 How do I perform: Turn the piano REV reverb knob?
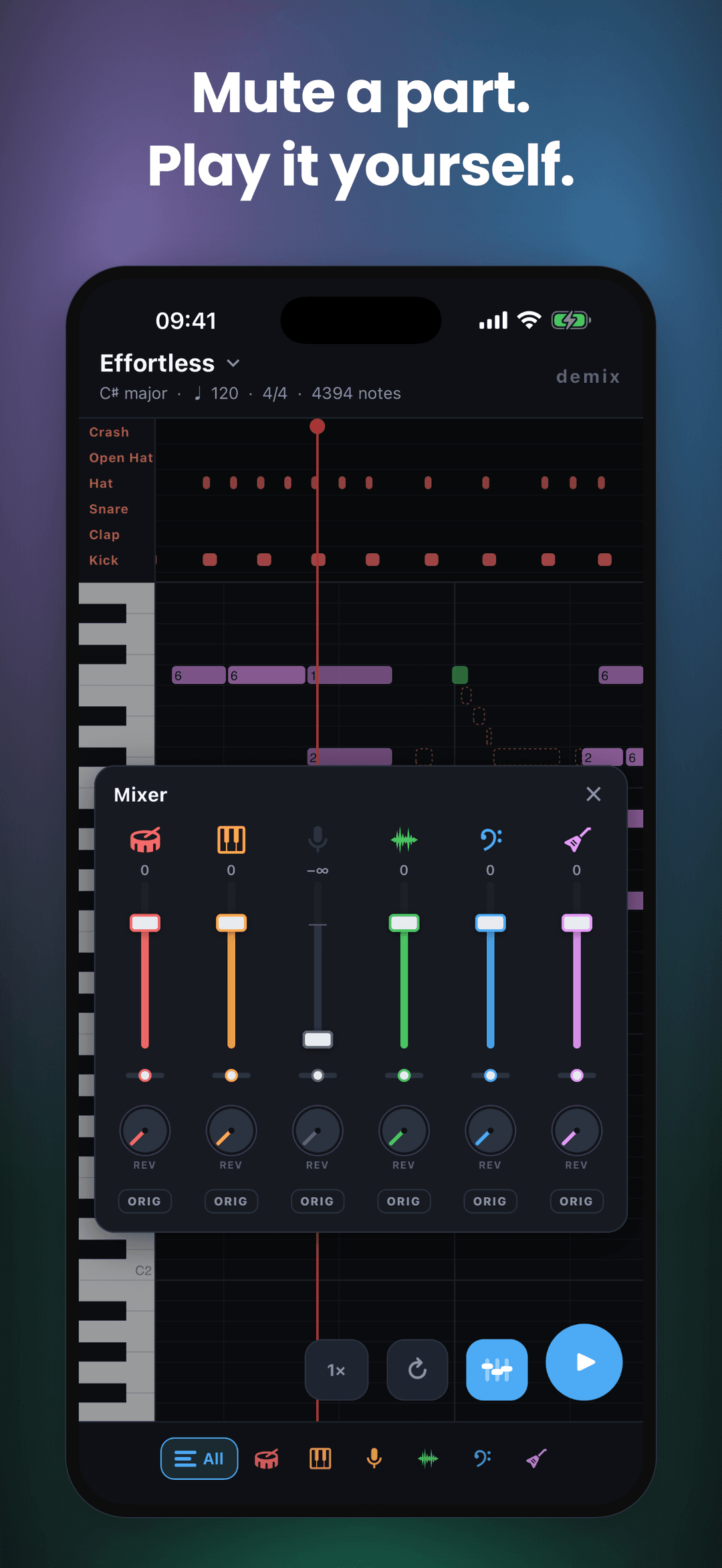[231, 1131]
